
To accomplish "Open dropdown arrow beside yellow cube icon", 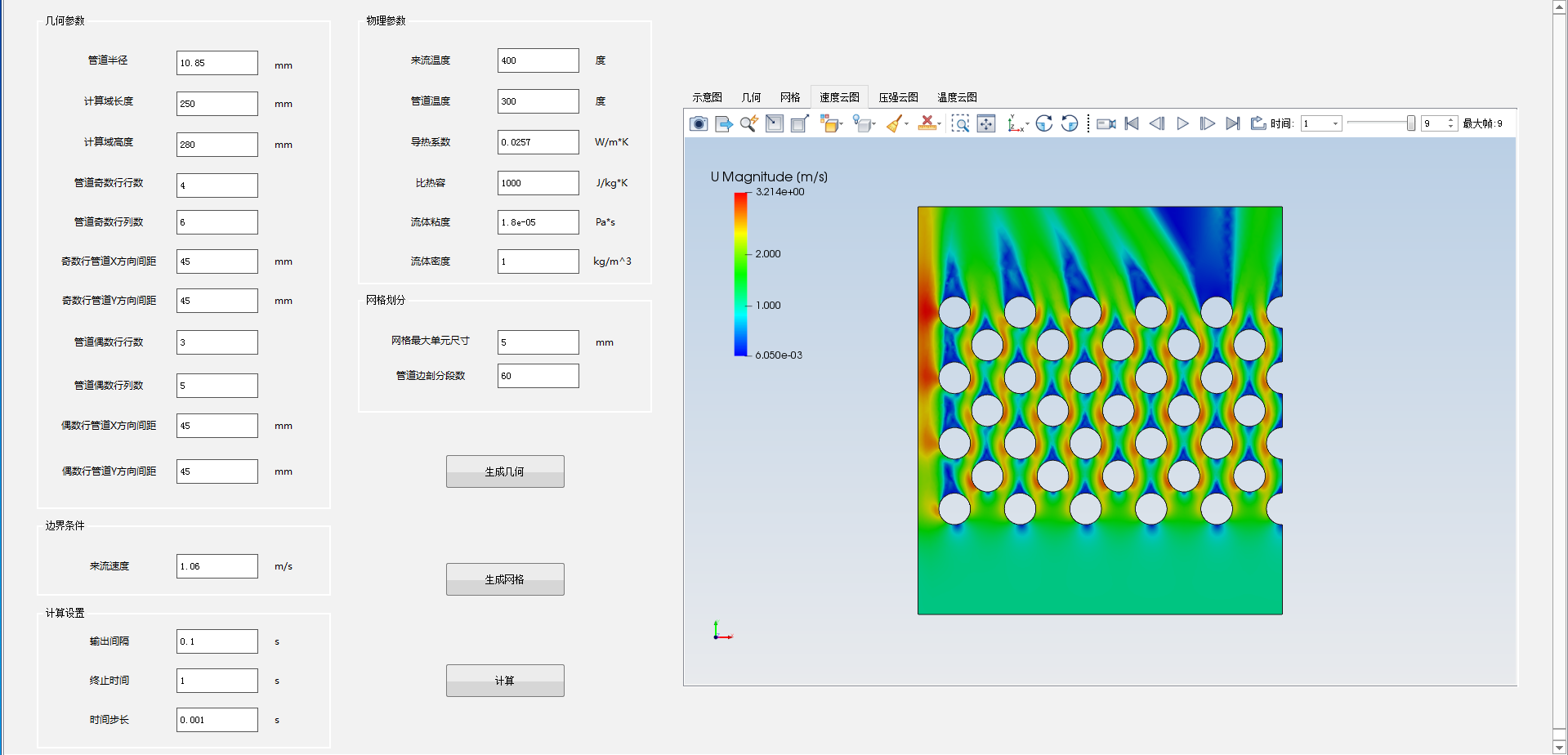I will point(842,124).
